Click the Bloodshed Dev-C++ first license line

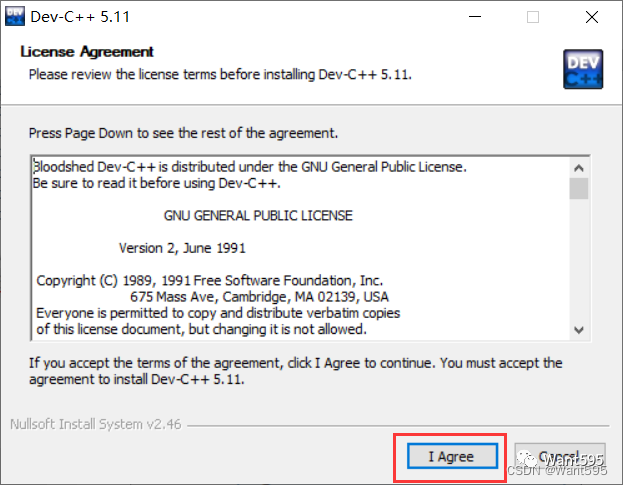coord(250,167)
